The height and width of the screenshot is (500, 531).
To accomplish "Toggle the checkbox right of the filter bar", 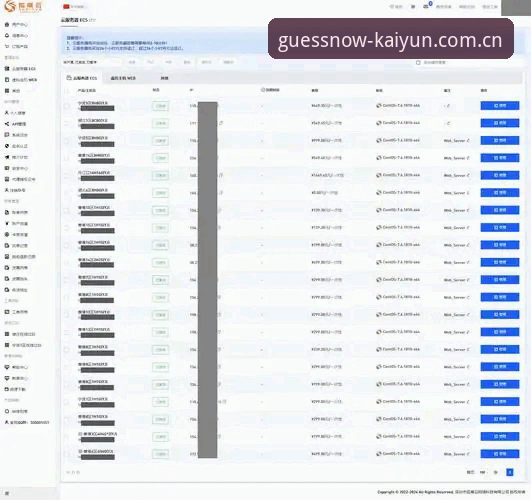I will click(418, 63).
